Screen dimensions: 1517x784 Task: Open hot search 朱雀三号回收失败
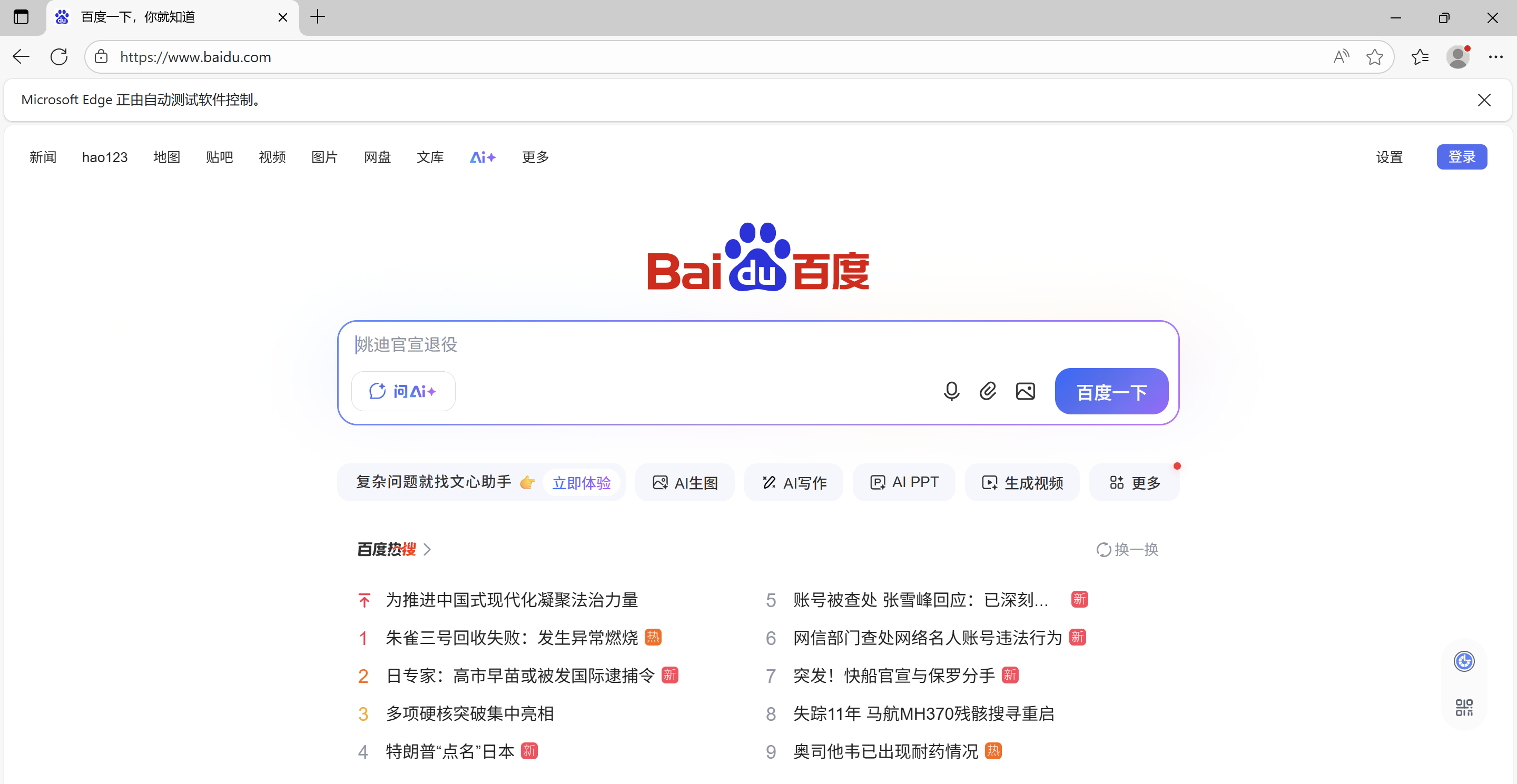[512, 638]
